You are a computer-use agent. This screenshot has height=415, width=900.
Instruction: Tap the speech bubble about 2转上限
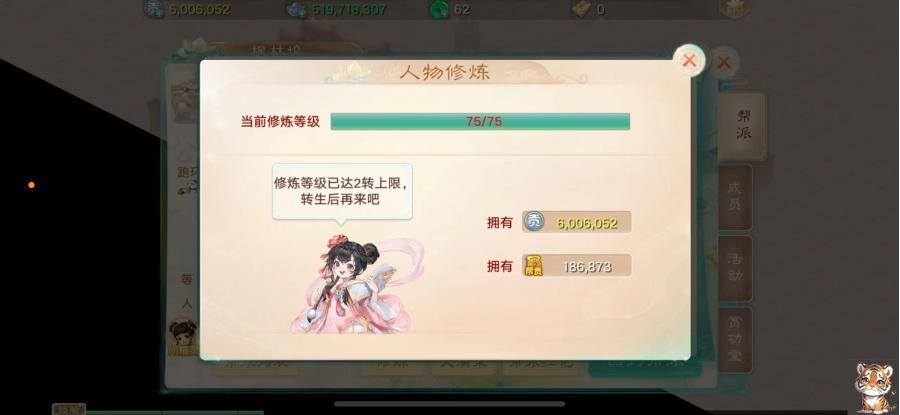click(x=342, y=192)
